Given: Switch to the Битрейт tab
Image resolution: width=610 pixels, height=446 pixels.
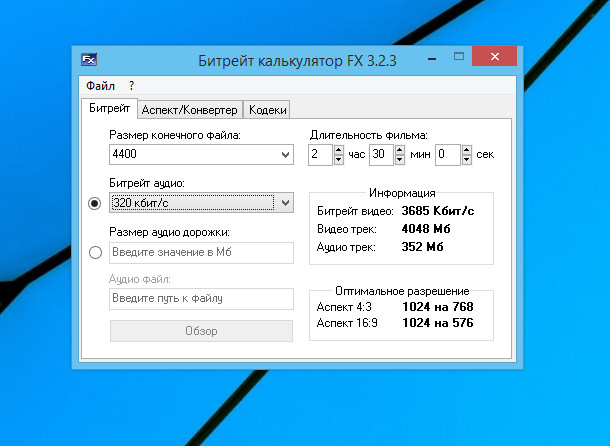Looking at the screenshot, I should click(109, 108).
